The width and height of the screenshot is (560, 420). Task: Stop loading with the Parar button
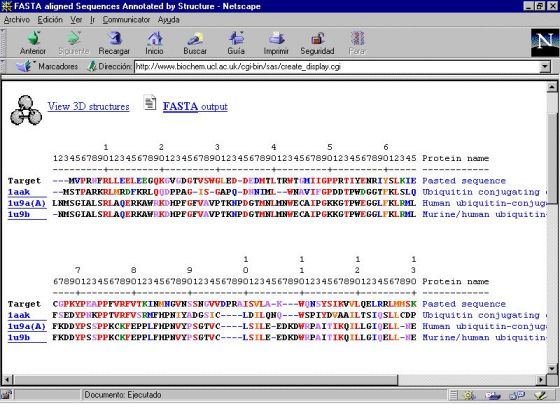point(357,43)
